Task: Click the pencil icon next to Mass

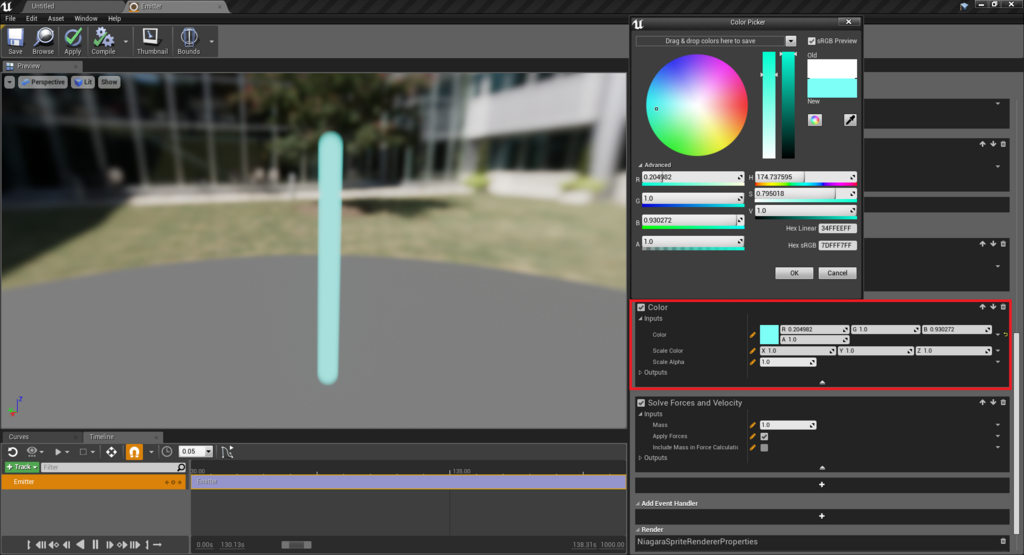Action: tap(752, 425)
